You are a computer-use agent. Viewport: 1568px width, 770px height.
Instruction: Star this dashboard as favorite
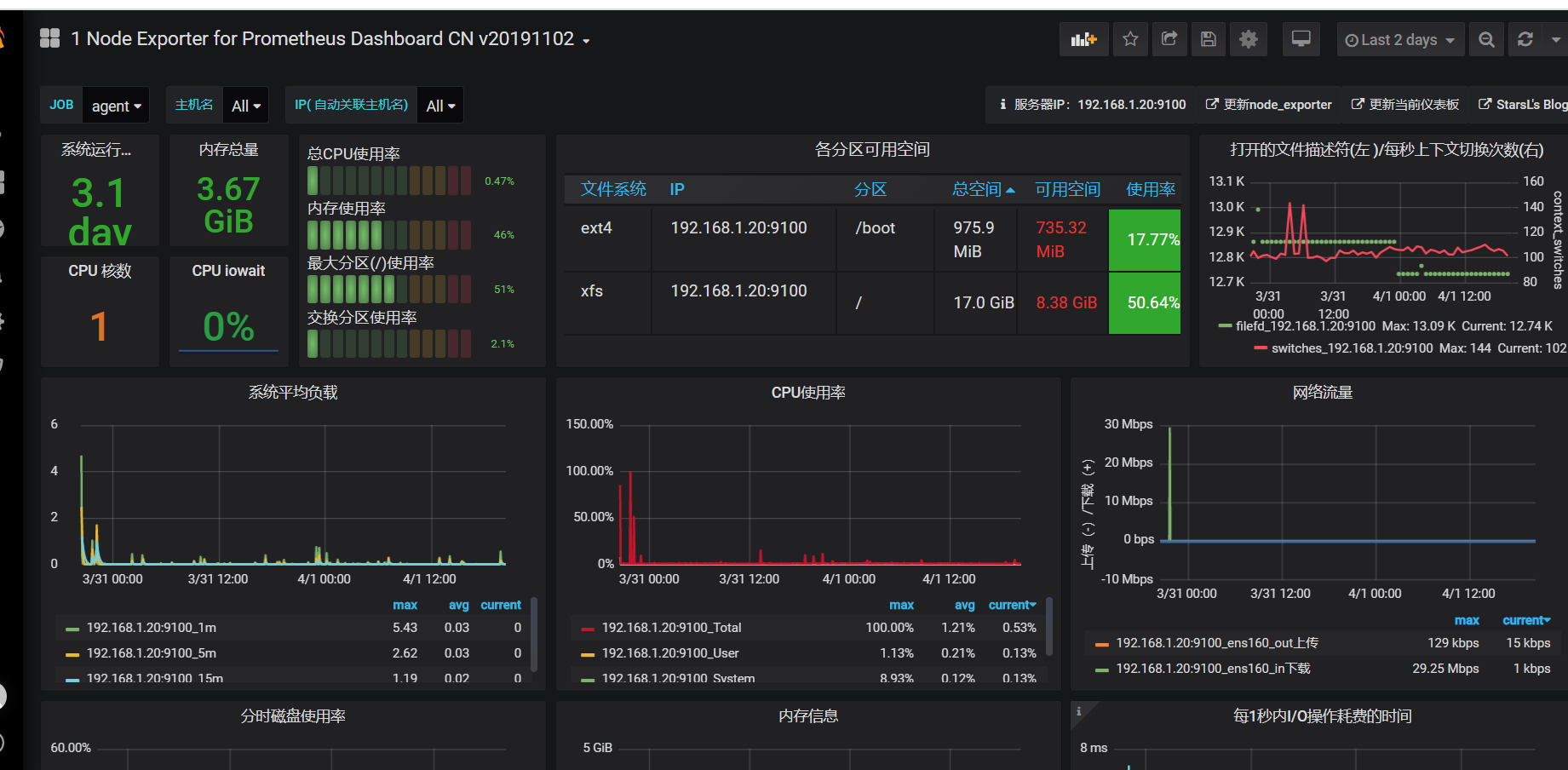pyautogui.click(x=1130, y=39)
